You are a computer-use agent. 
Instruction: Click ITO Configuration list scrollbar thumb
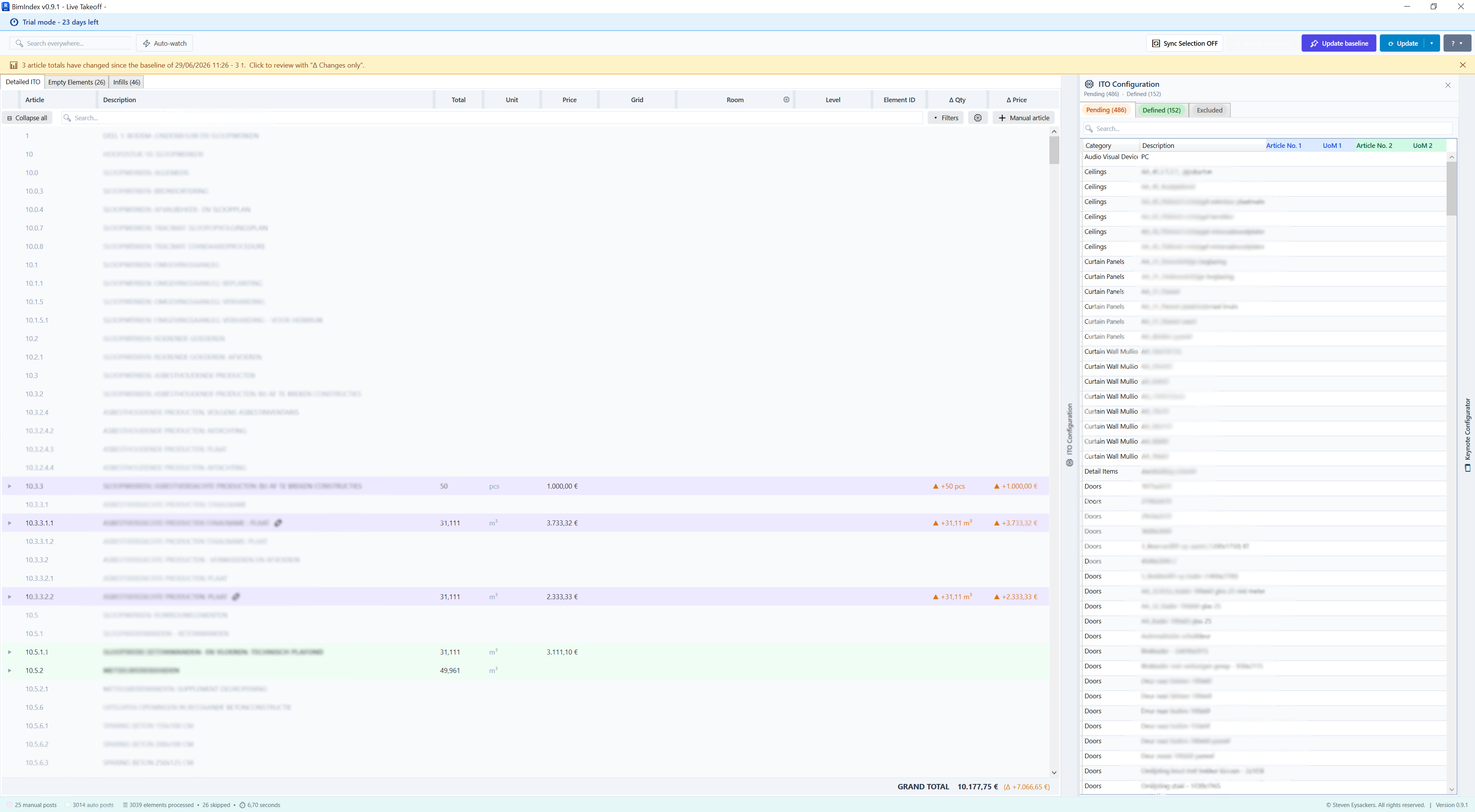tap(1451, 188)
